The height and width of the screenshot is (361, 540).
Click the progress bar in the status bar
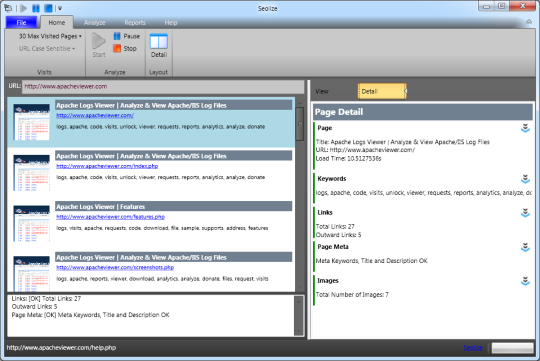tap(512, 348)
